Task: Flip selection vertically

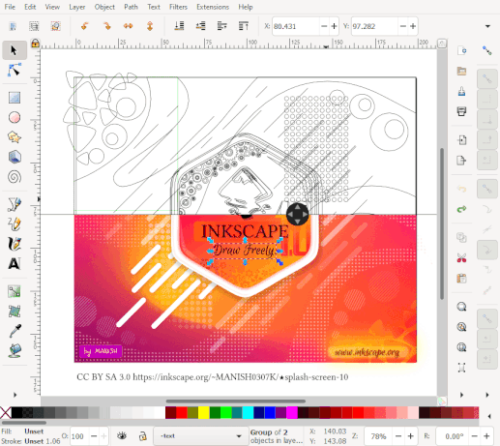Action: [150, 26]
